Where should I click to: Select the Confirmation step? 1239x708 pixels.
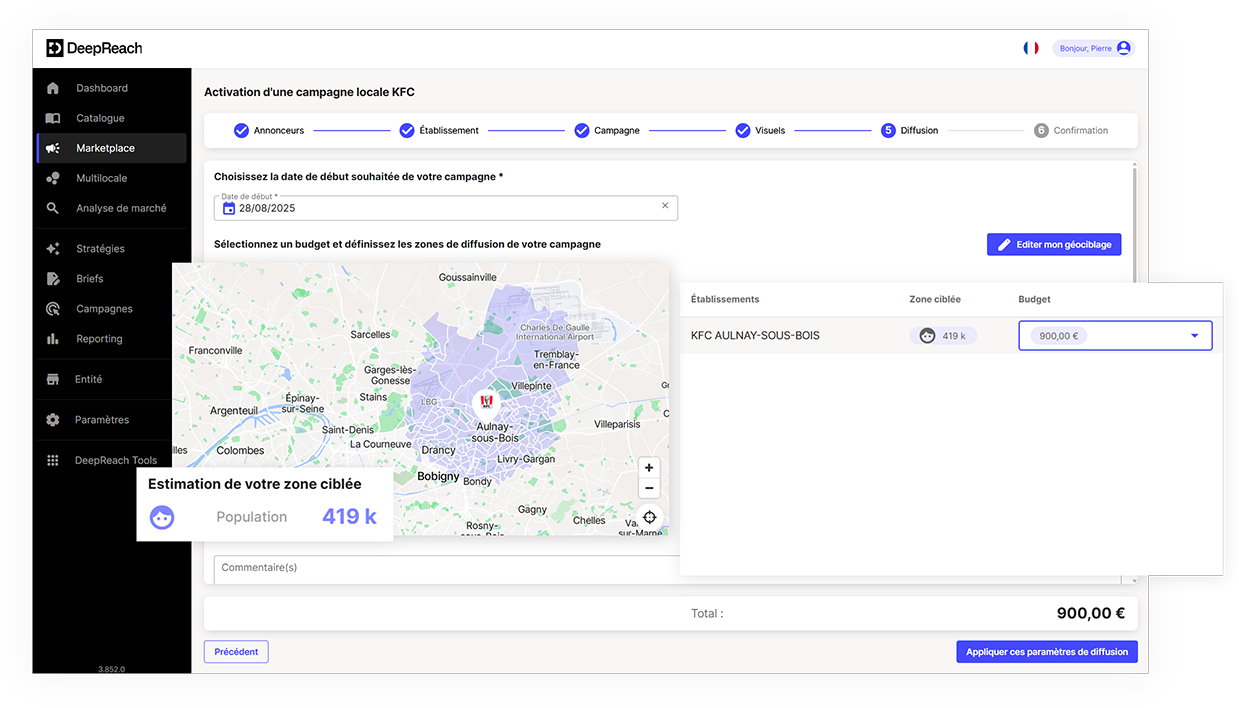click(1071, 130)
